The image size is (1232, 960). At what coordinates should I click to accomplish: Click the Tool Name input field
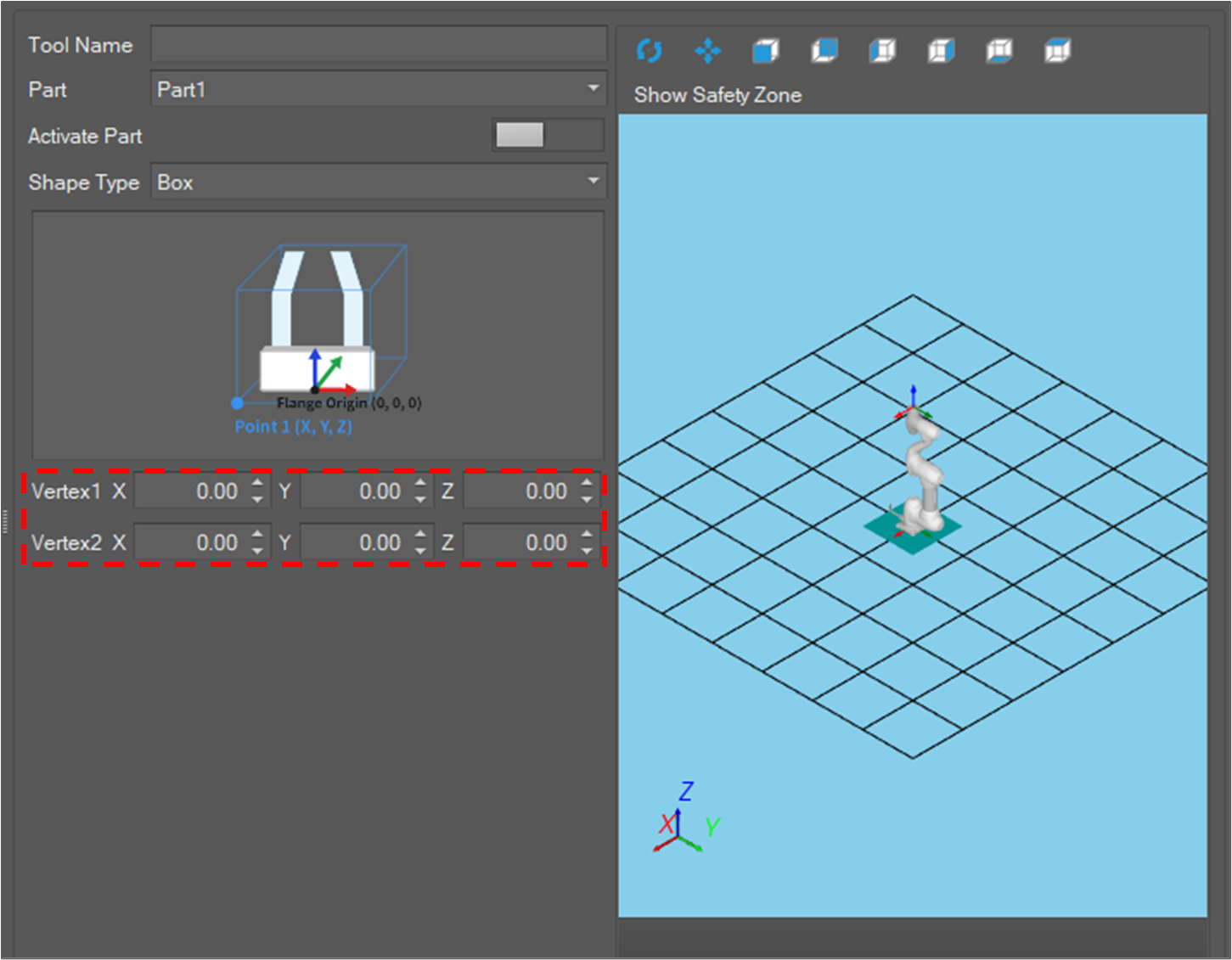[x=379, y=44]
